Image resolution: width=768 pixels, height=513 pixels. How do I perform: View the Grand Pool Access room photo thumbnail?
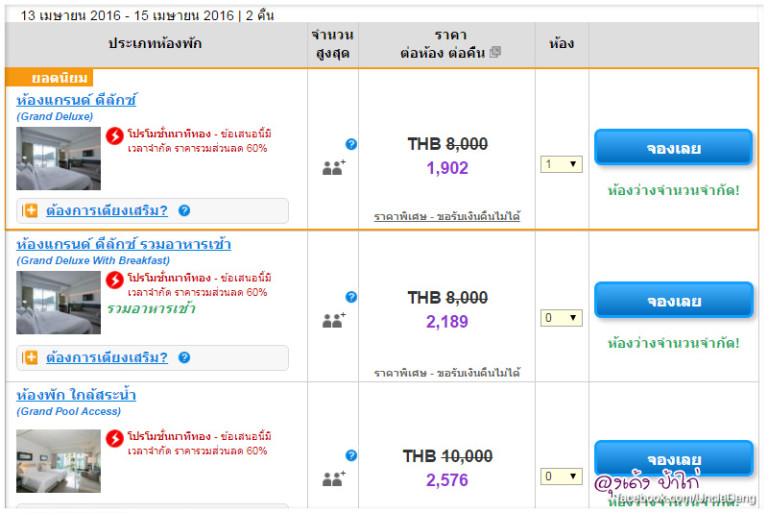(x=58, y=460)
